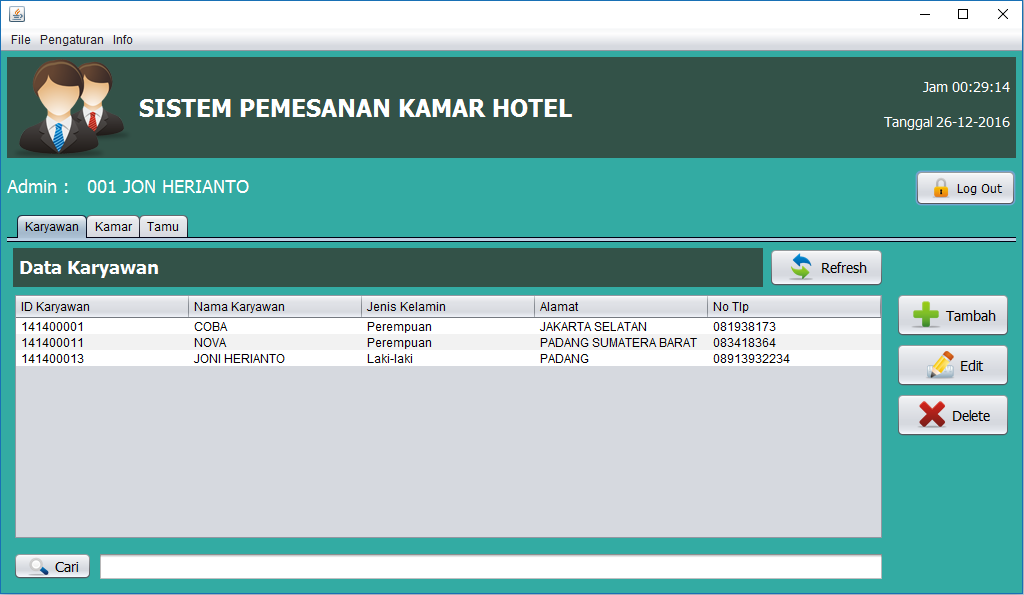Click the Jenis Kelamin column header
The image size is (1024, 595).
[x=448, y=306]
